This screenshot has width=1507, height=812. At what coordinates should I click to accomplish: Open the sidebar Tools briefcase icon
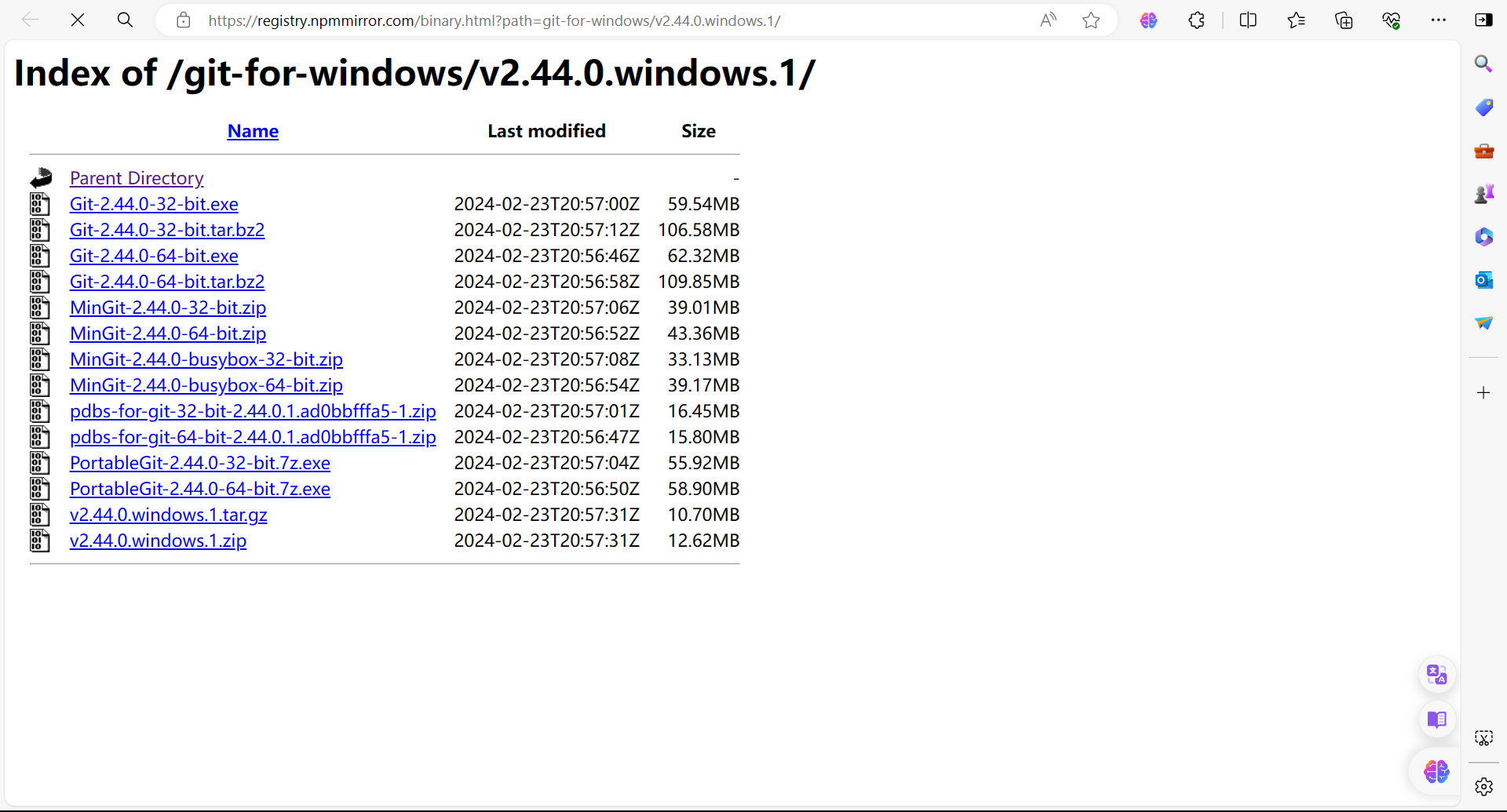point(1483,151)
